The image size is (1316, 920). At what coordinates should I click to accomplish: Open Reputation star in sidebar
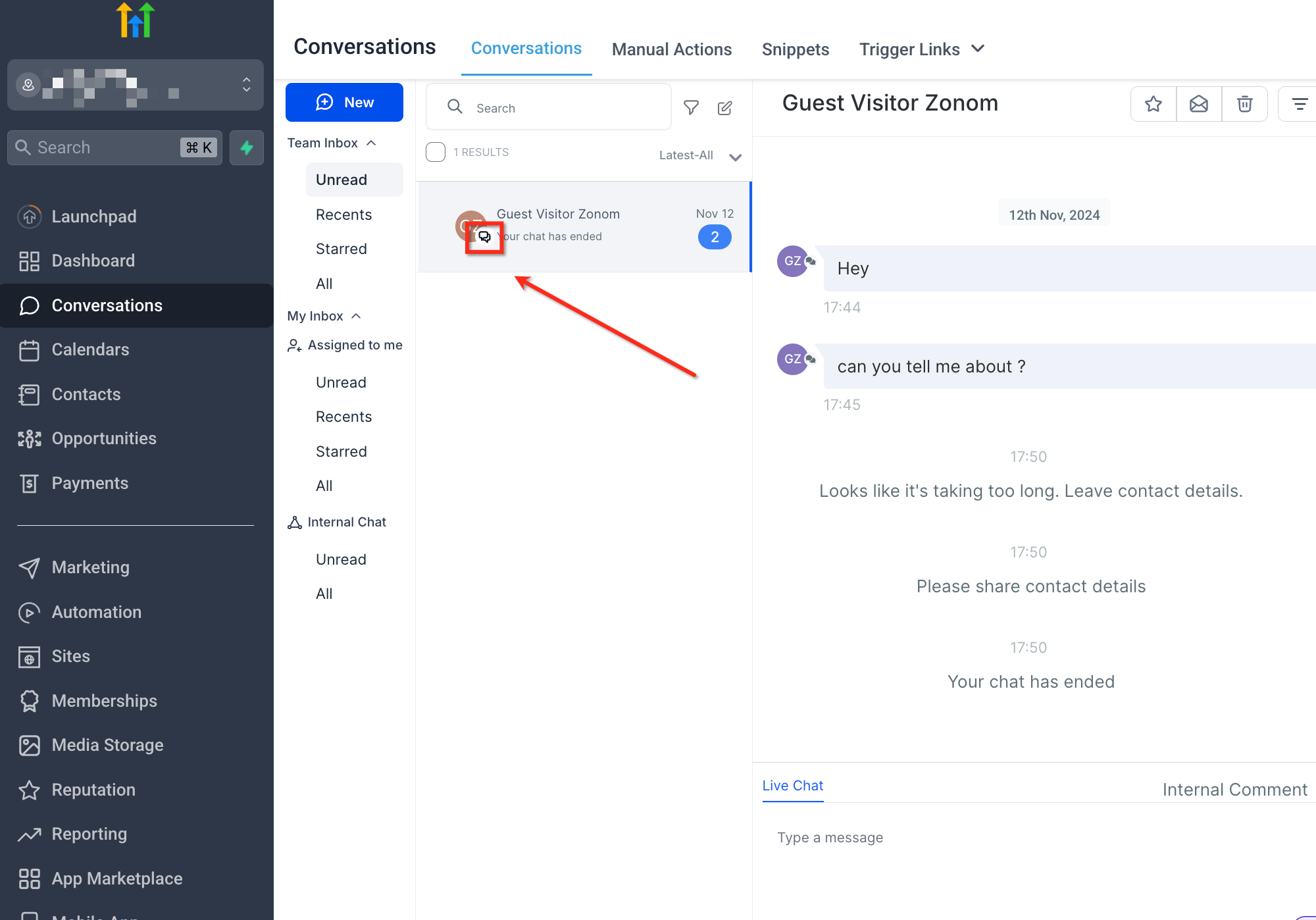pos(93,790)
